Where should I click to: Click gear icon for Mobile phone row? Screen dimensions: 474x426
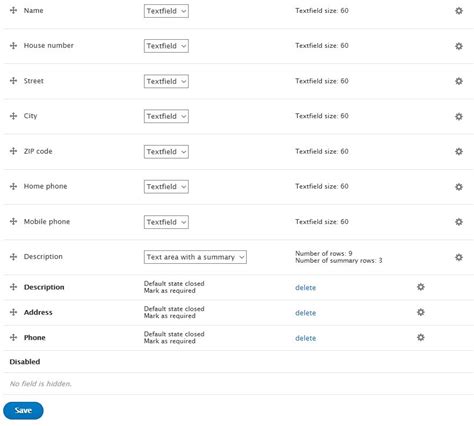459,222
